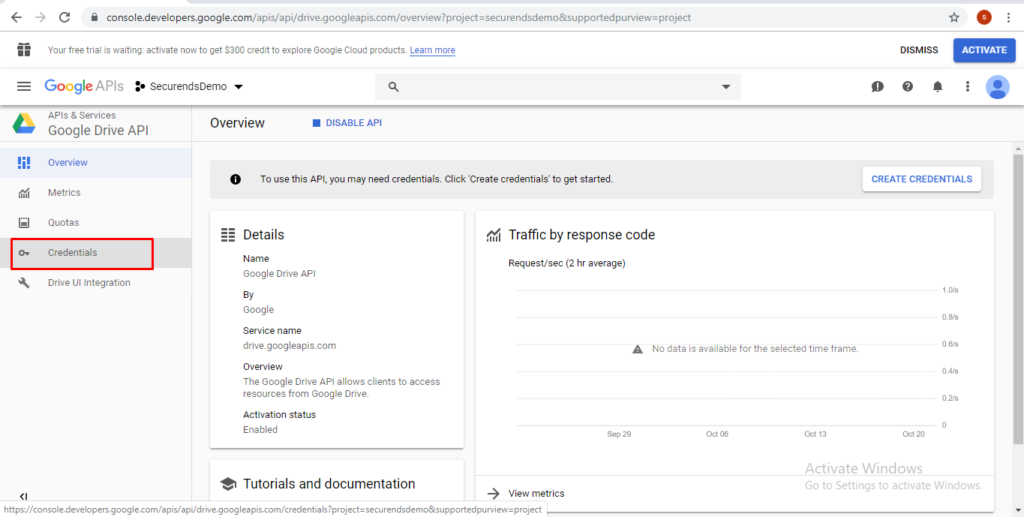This screenshot has width=1024, height=517.
Task: Expand the search bar dropdown arrow
Action: pyautogui.click(x=726, y=87)
